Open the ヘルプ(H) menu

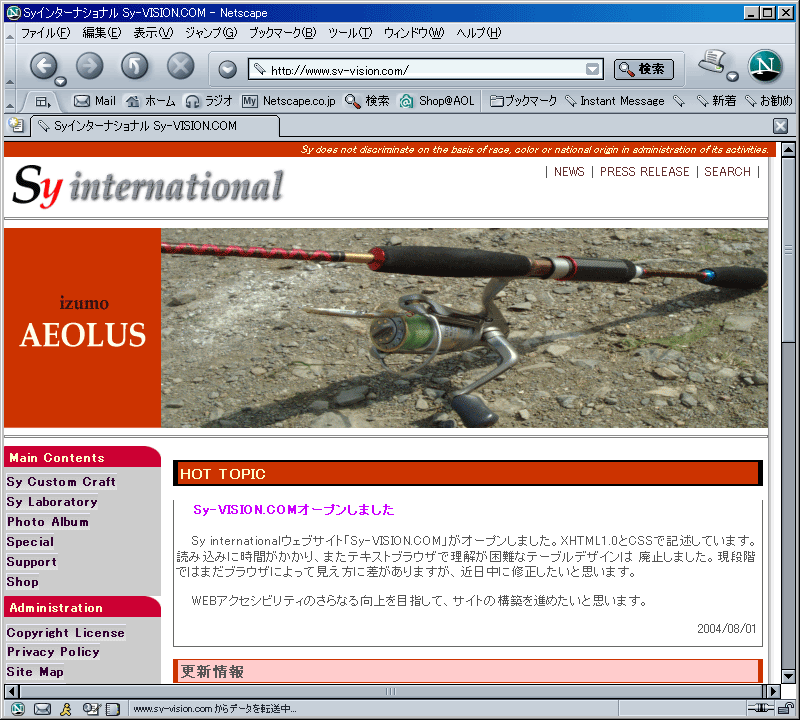click(479, 33)
